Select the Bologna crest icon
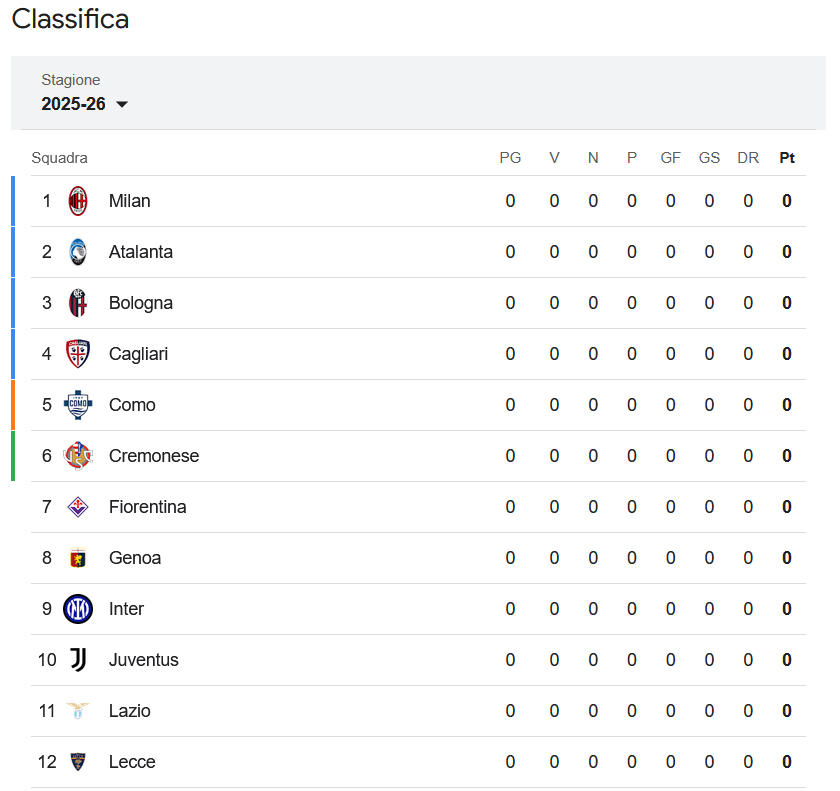 pos(78,303)
